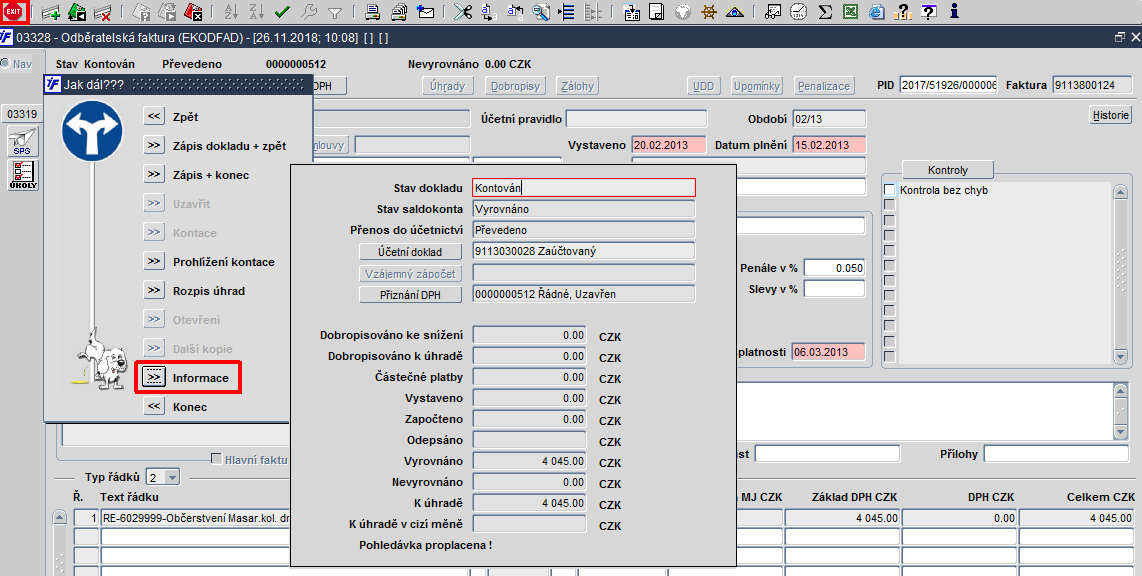Click the blue indented list icon
This screenshot has height=576, width=1142.
(x=566, y=12)
